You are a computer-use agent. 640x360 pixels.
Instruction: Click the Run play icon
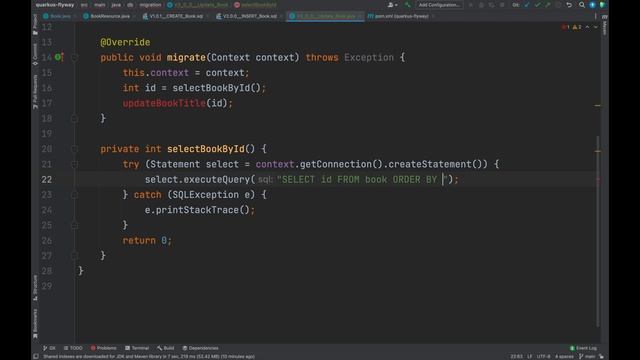pos(471,5)
